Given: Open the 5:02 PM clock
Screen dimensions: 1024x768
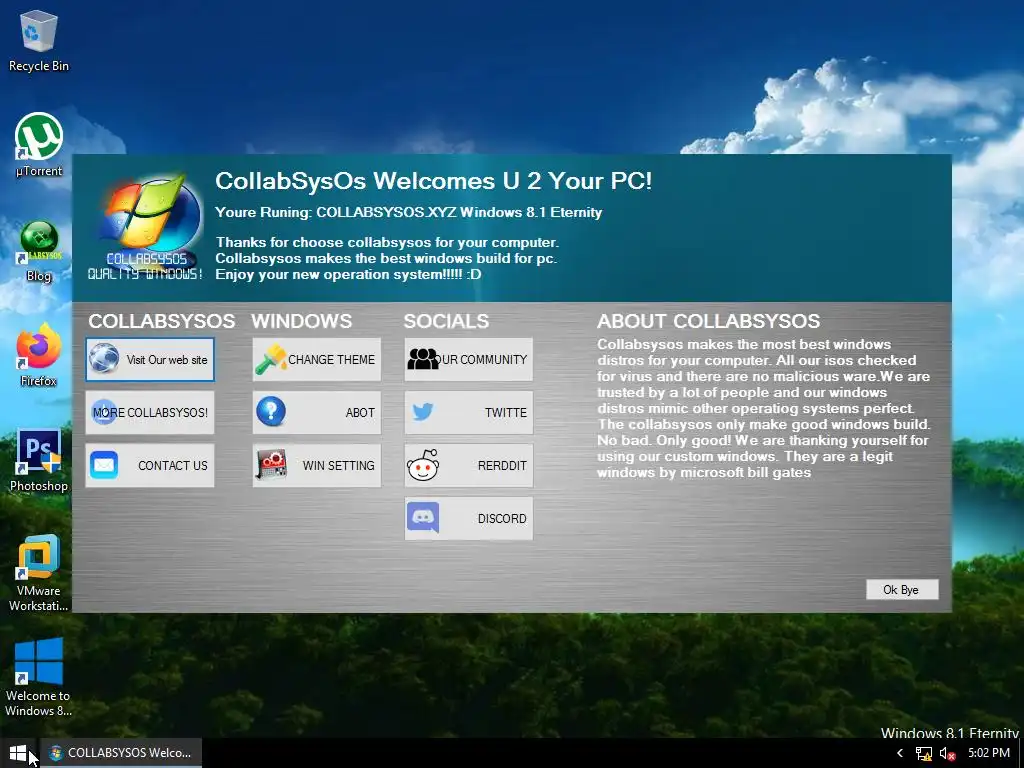Looking at the screenshot, I should pyautogui.click(x=989, y=753).
